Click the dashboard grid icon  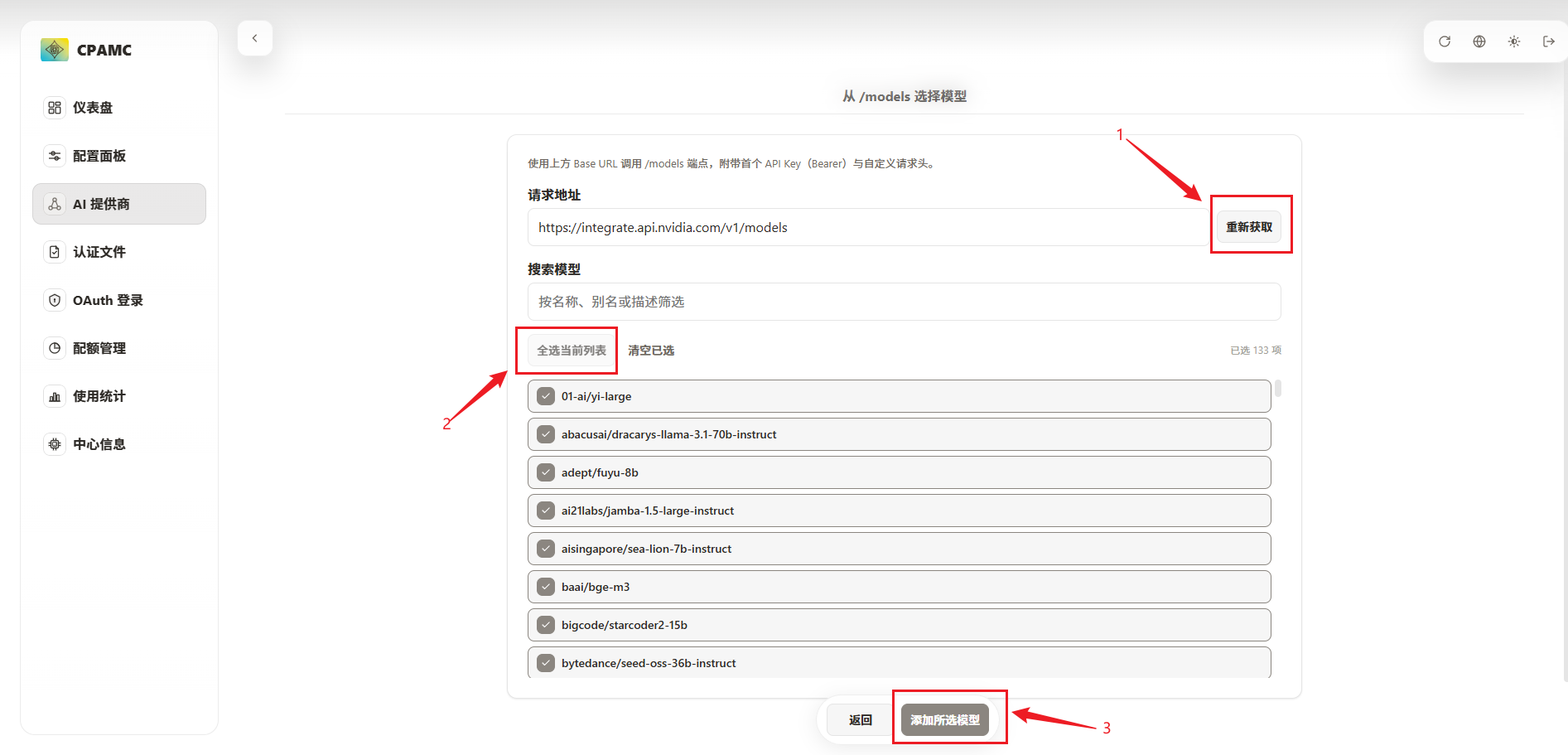point(55,108)
